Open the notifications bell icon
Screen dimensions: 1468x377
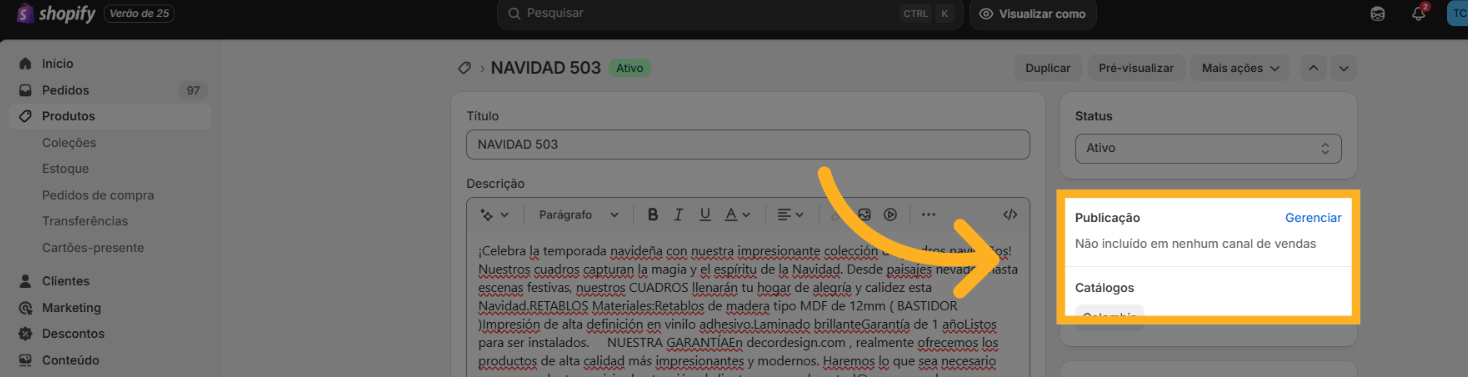coord(1419,13)
